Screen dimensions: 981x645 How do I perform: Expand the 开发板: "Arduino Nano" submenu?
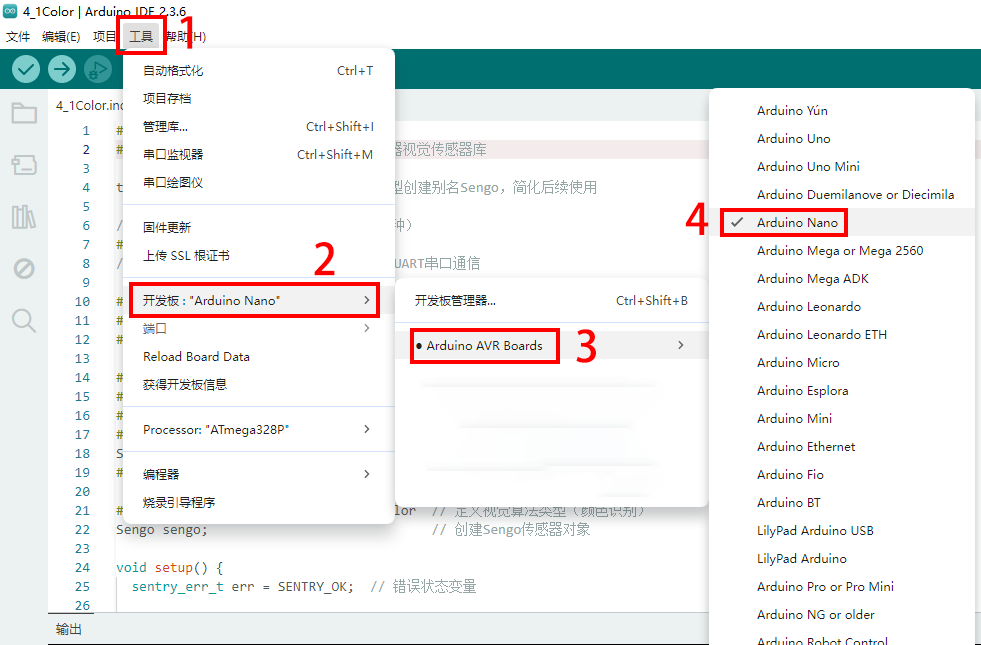click(258, 300)
